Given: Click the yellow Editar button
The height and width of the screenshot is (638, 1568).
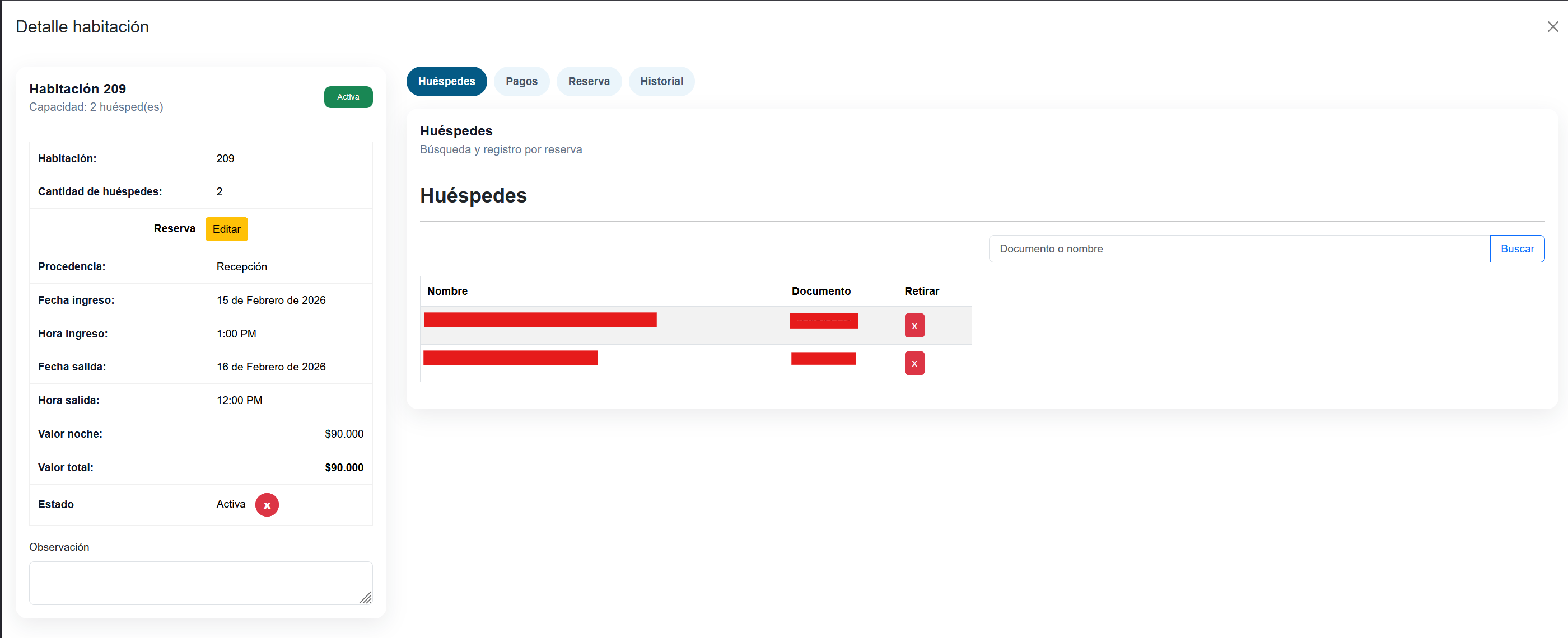Looking at the screenshot, I should 226,229.
